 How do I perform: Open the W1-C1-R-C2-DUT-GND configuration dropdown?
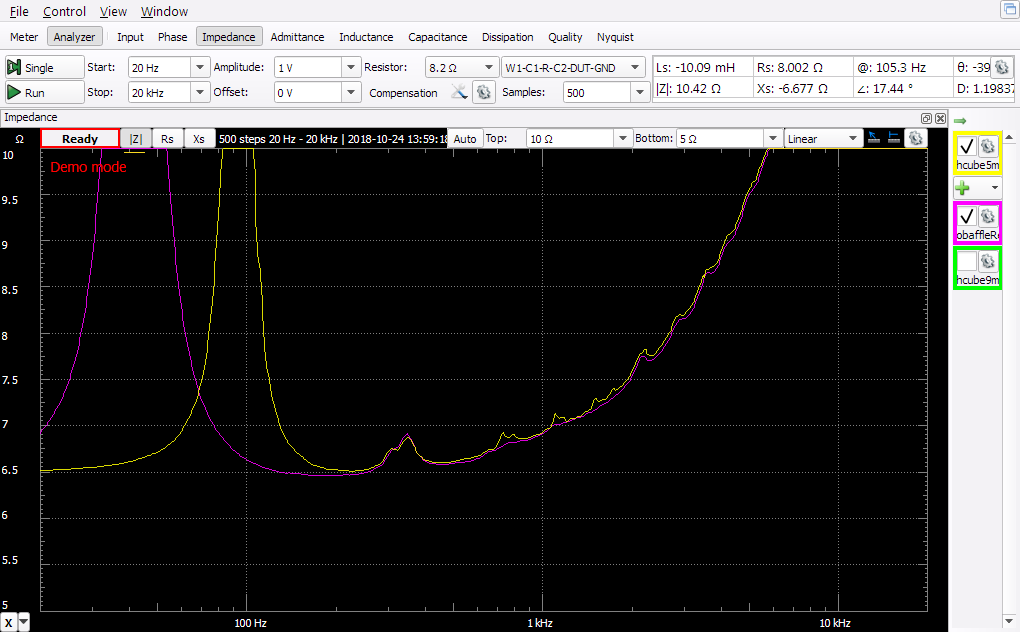tap(573, 68)
